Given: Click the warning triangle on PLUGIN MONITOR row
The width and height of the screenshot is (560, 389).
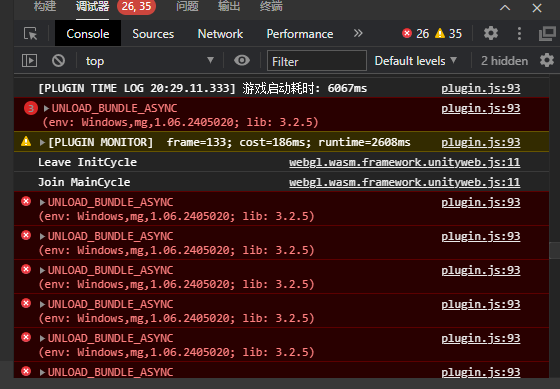Looking at the screenshot, I should coord(26,141).
